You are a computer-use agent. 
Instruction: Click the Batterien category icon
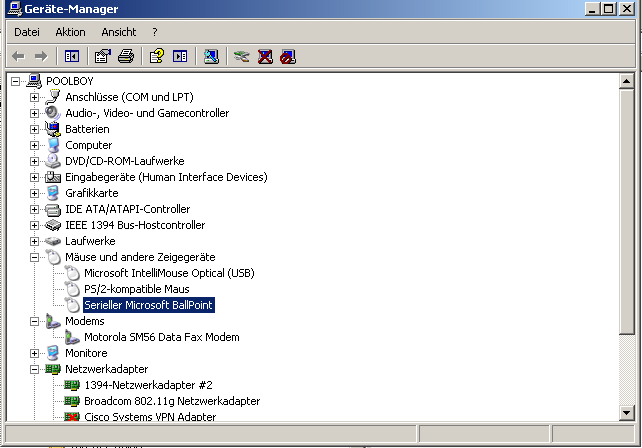point(52,129)
